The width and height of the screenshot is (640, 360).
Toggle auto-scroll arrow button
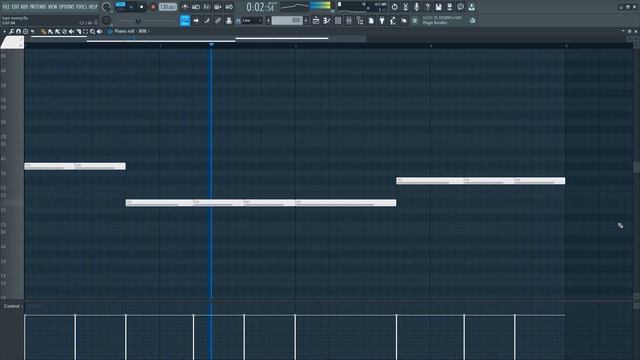tap(196, 20)
